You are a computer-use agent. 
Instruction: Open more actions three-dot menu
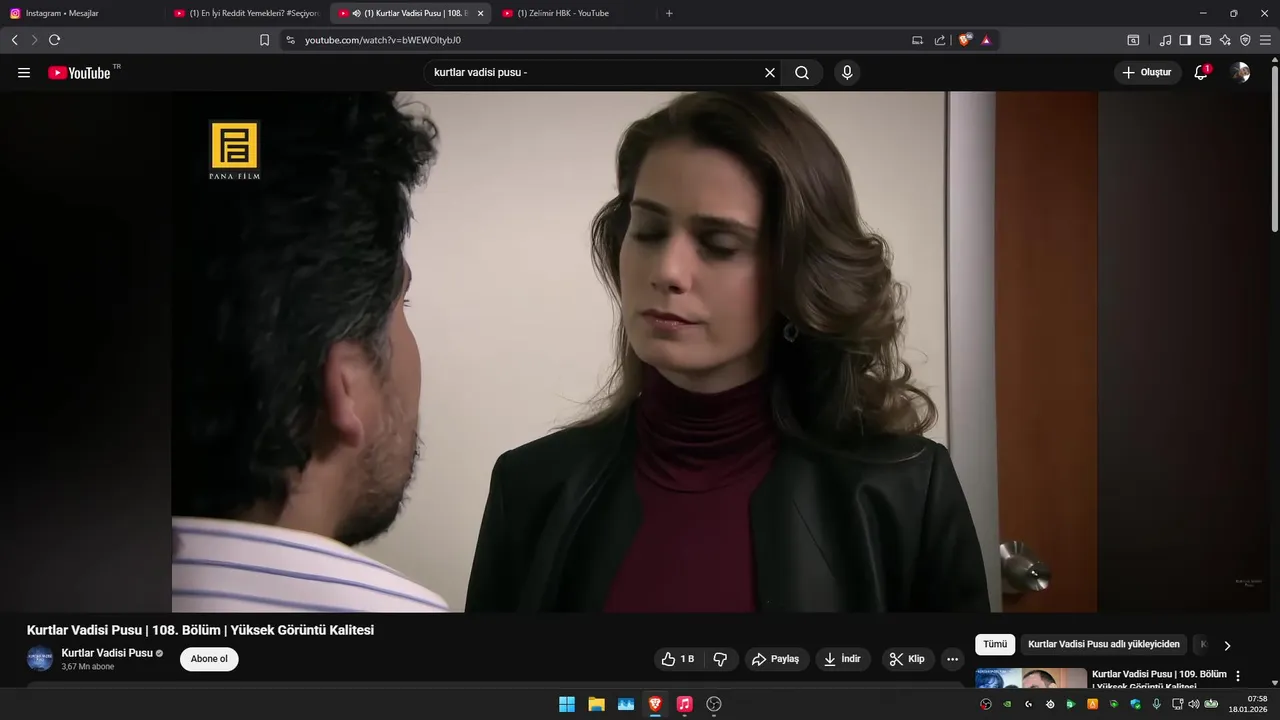pos(952,659)
